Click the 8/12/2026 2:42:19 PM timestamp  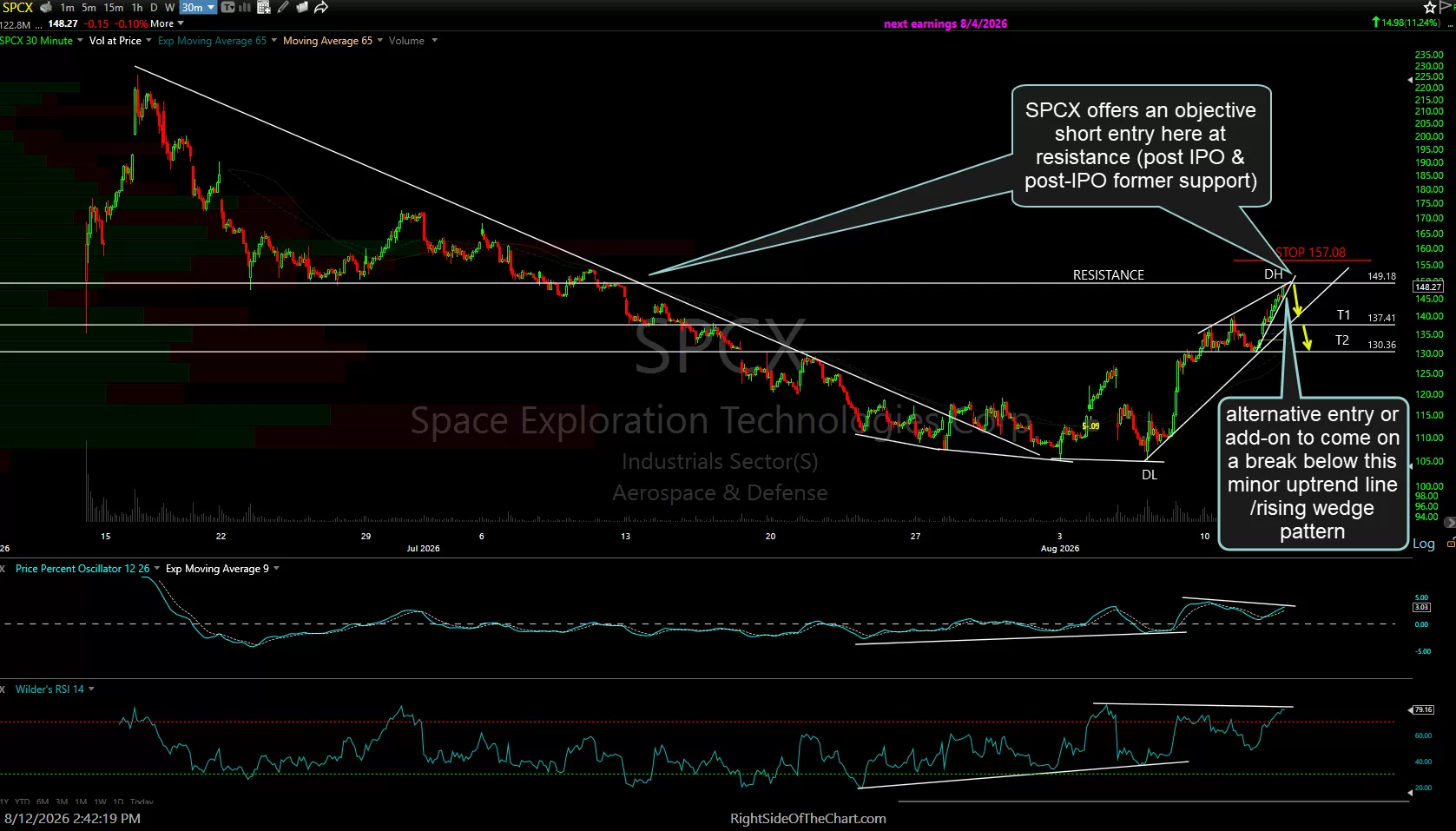(72, 819)
